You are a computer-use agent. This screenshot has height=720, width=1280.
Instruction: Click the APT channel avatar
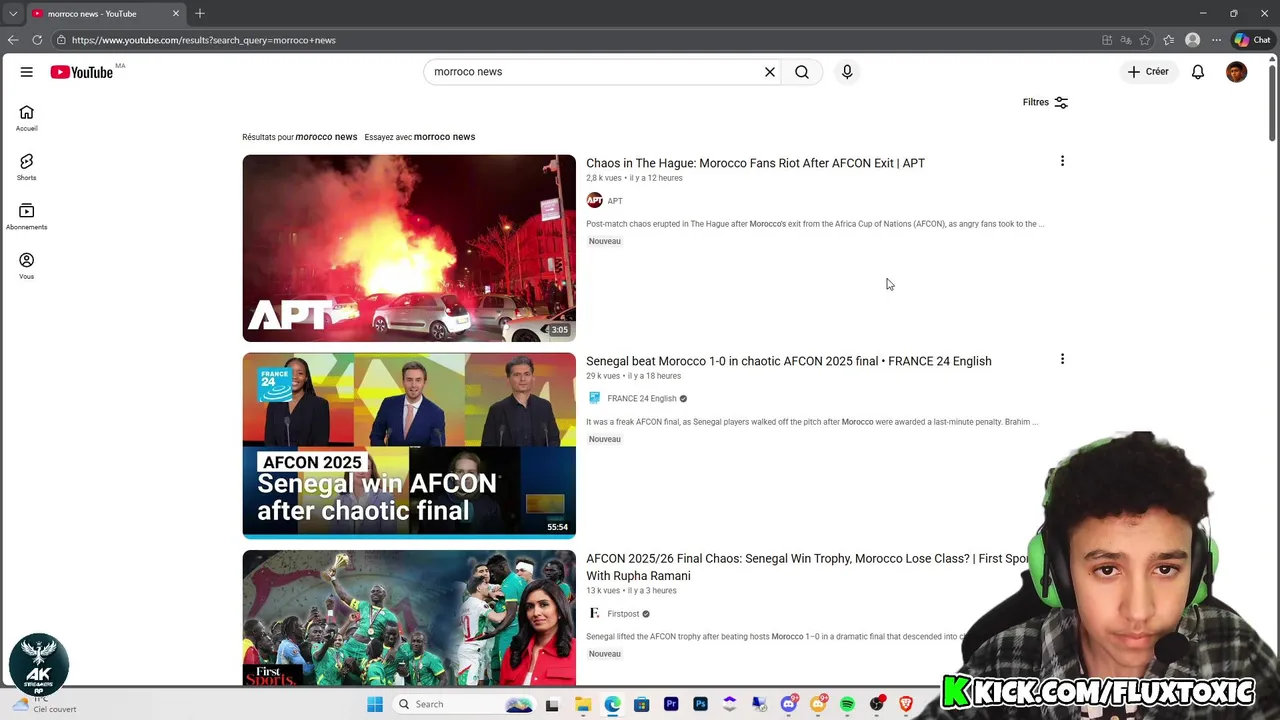point(594,201)
